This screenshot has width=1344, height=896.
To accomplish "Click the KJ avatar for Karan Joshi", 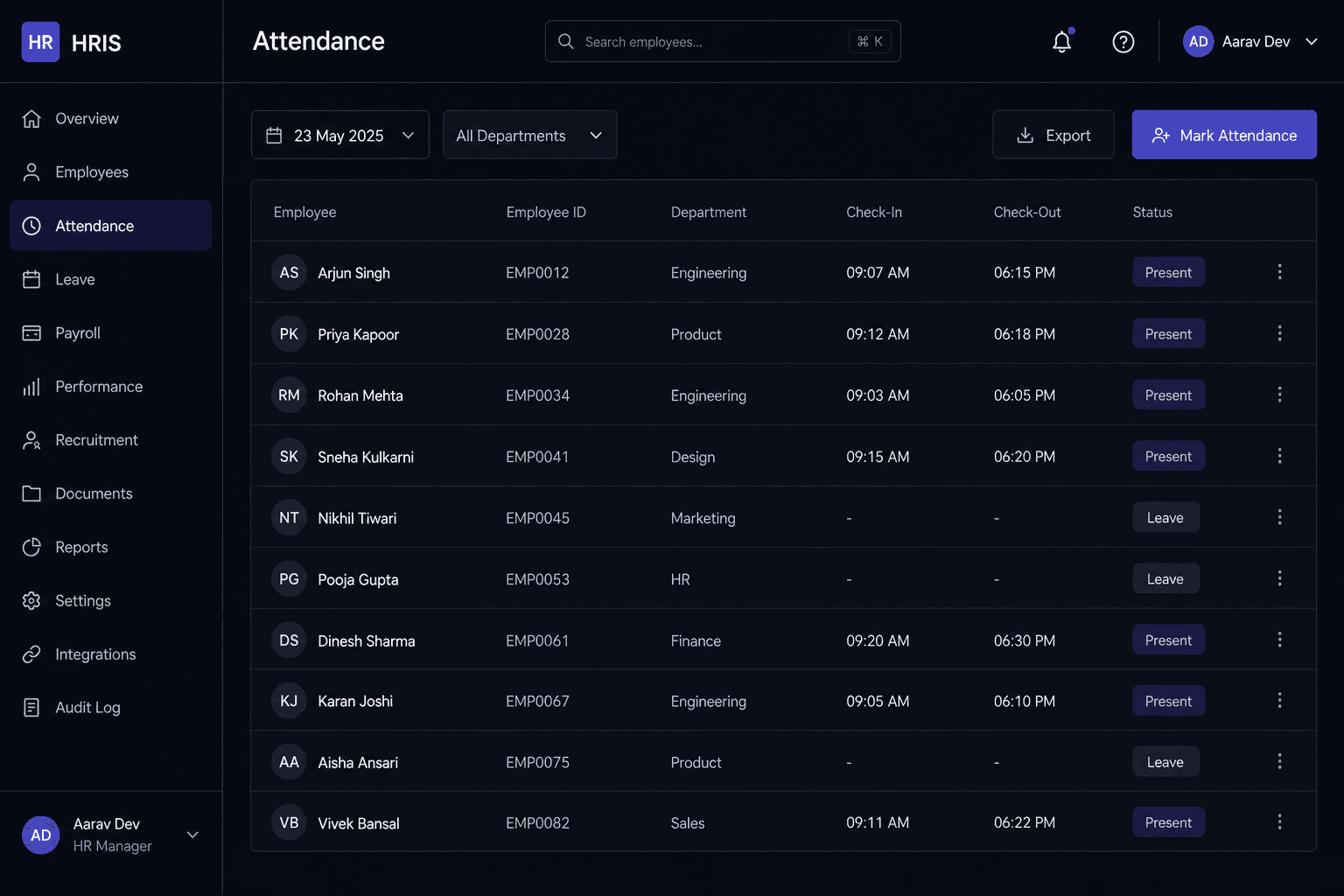I will pos(289,701).
